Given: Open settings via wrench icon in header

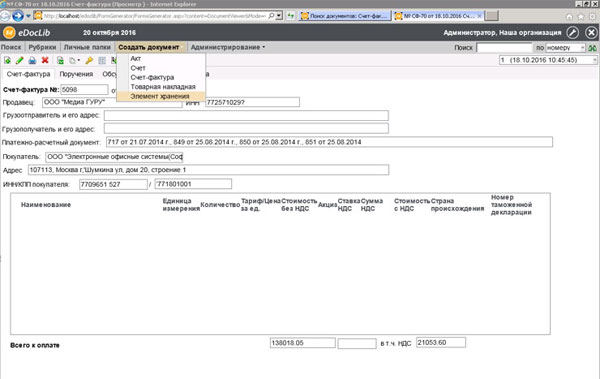Looking at the screenshot, I should point(572,33).
